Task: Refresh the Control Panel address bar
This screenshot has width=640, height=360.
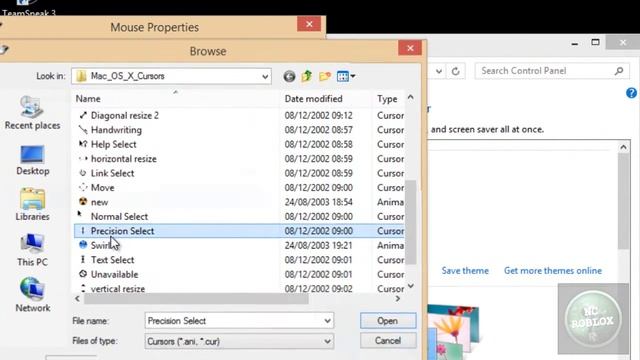Action: click(x=456, y=71)
